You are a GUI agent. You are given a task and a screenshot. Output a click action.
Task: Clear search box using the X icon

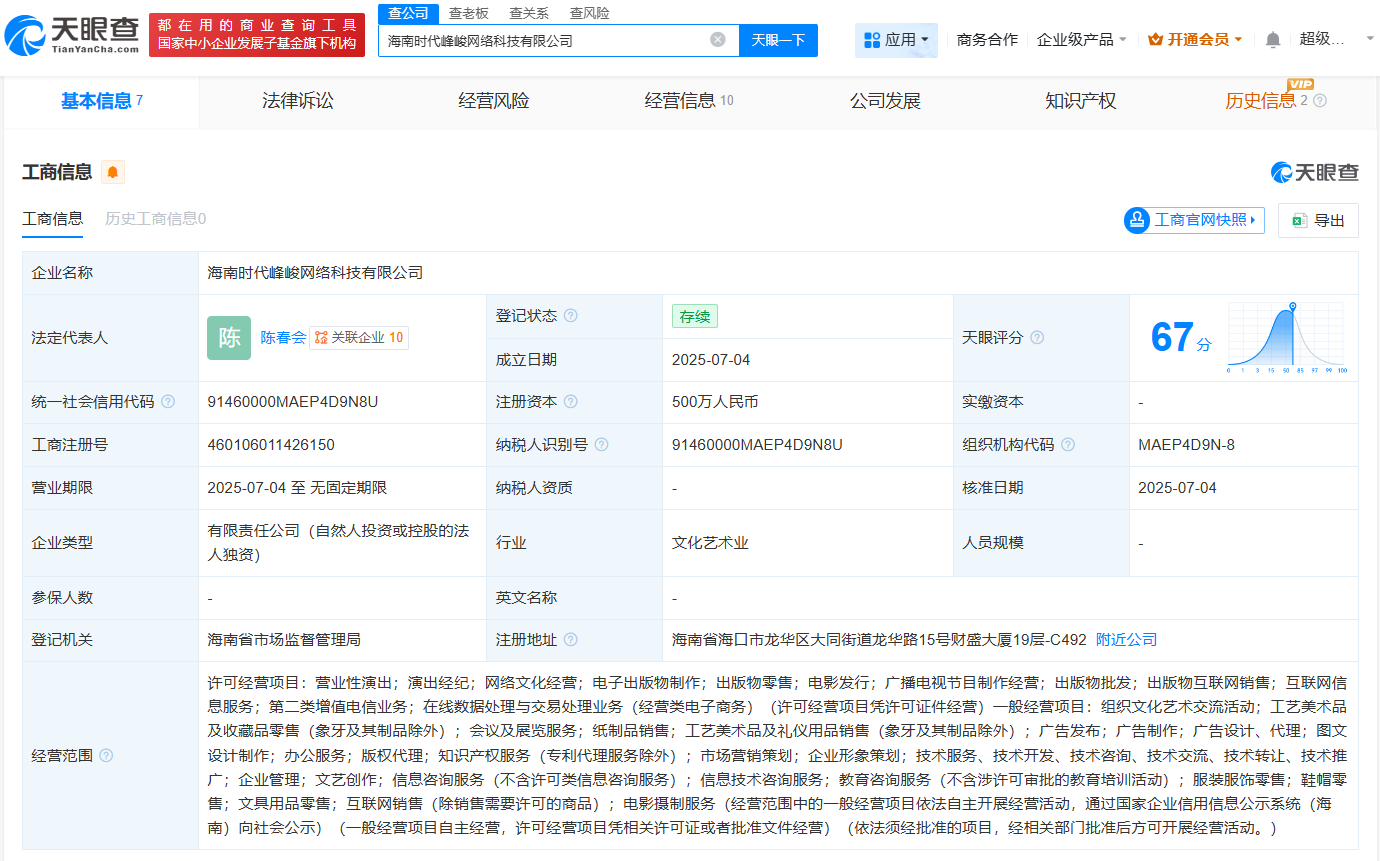click(x=716, y=40)
